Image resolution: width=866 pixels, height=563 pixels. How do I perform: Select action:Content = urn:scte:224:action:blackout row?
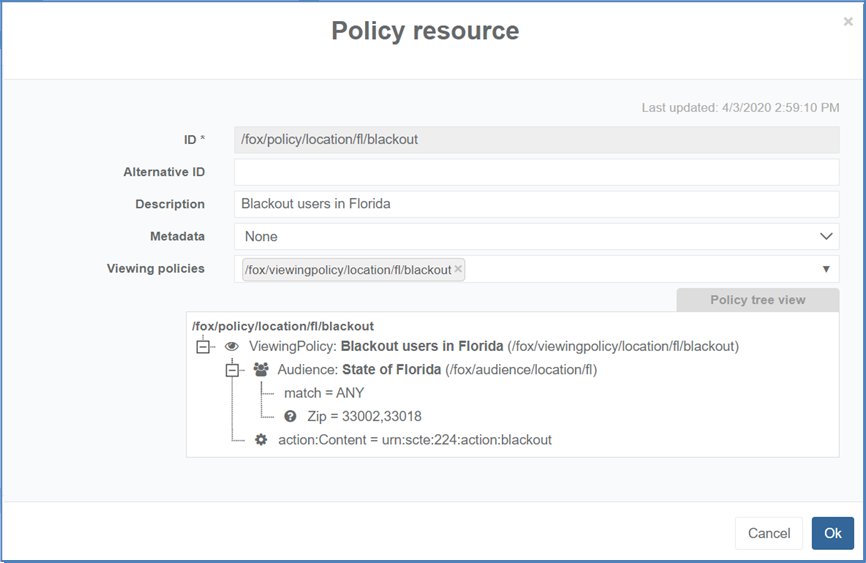pyautogui.click(x=415, y=440)
